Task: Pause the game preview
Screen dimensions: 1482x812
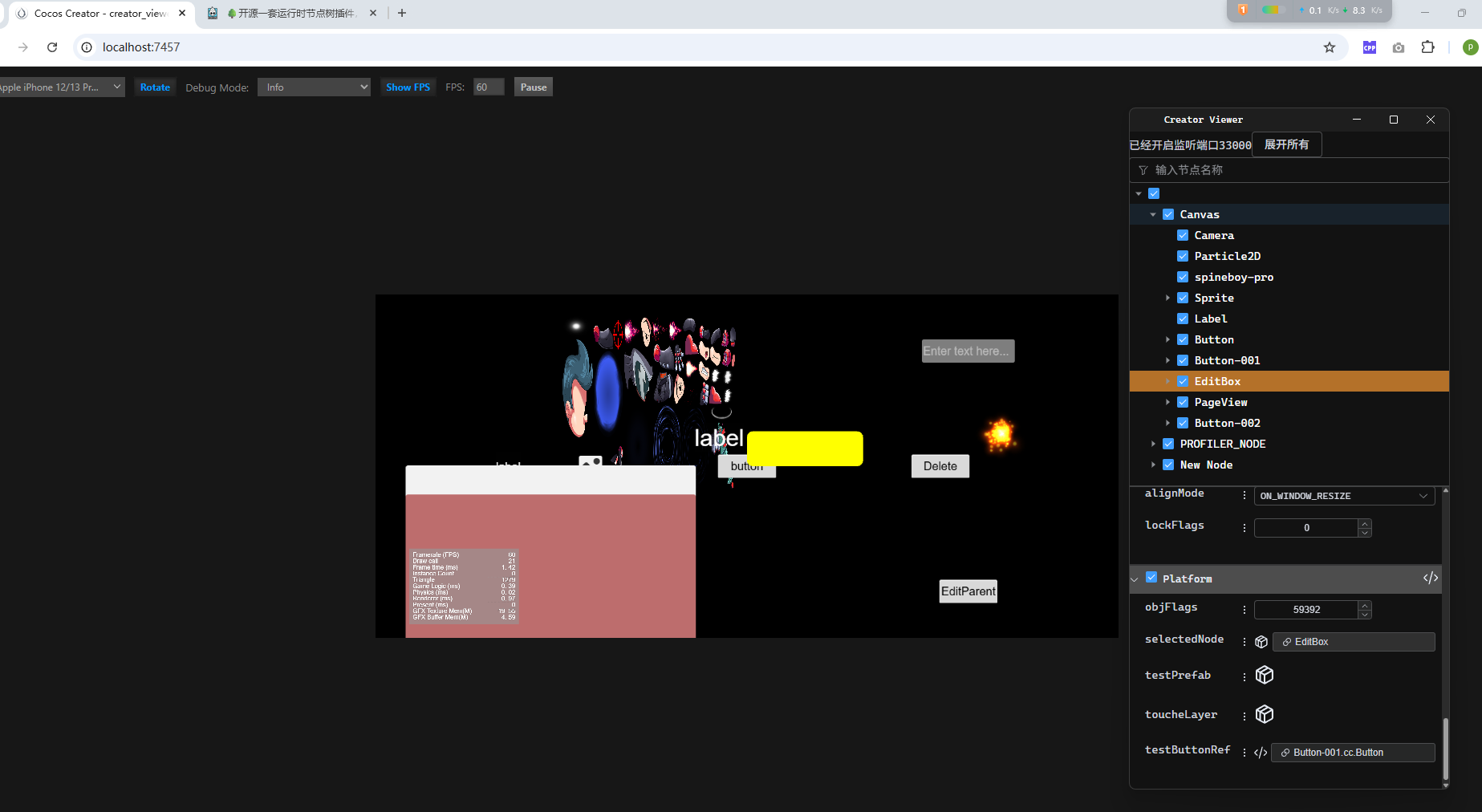Action: click(x=534, y=87)
